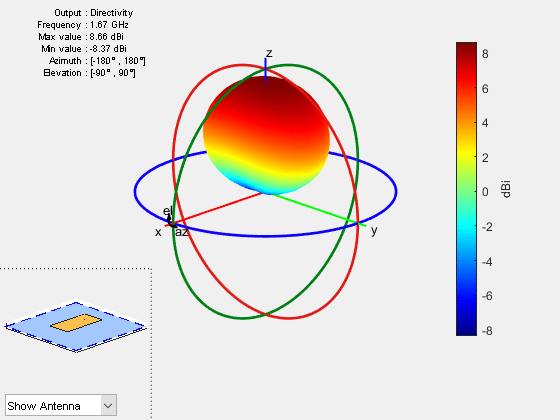Click the patch antenna thumbnail preview
560x420 pixels.
(x=76, y=326)
